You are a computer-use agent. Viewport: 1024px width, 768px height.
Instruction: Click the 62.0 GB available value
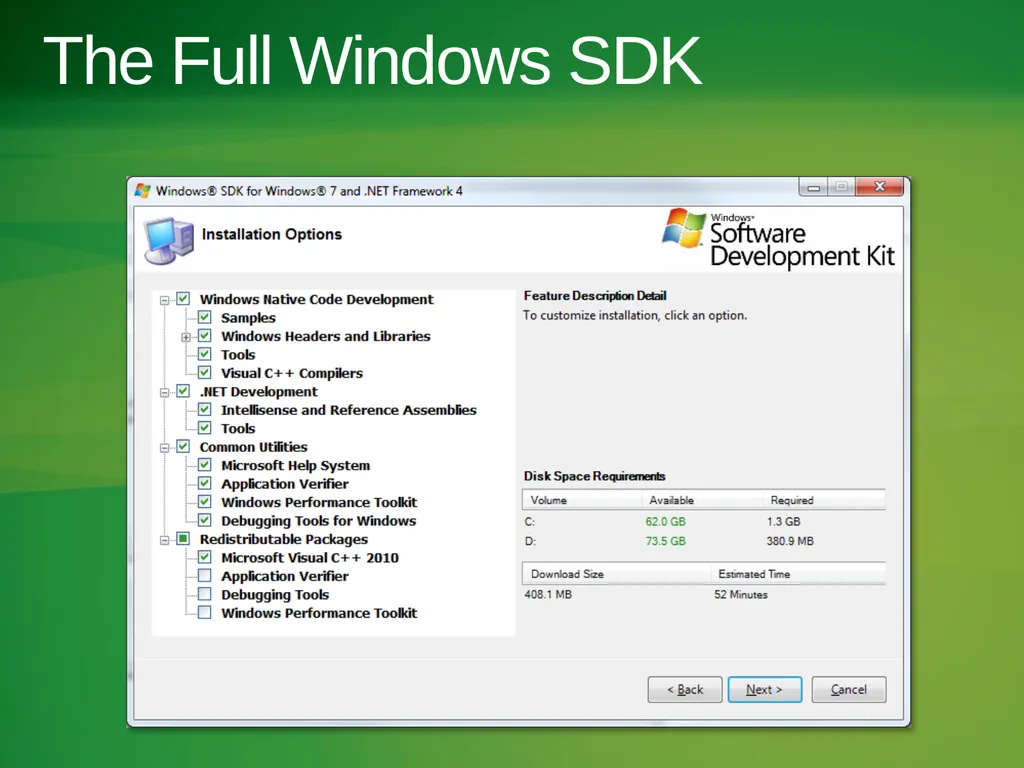(665, 522)
